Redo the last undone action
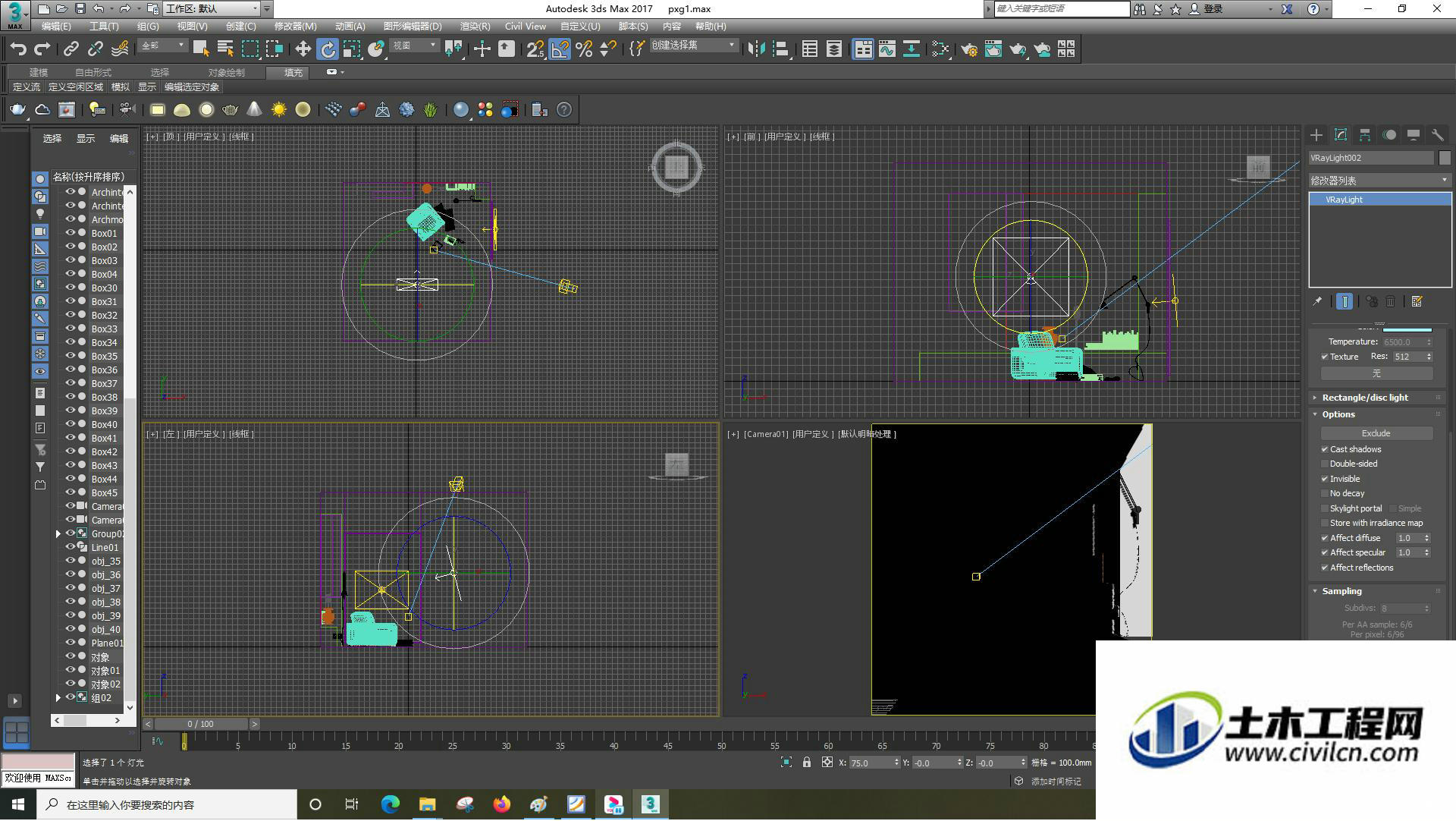1456x821 pixels. [42, 49]
